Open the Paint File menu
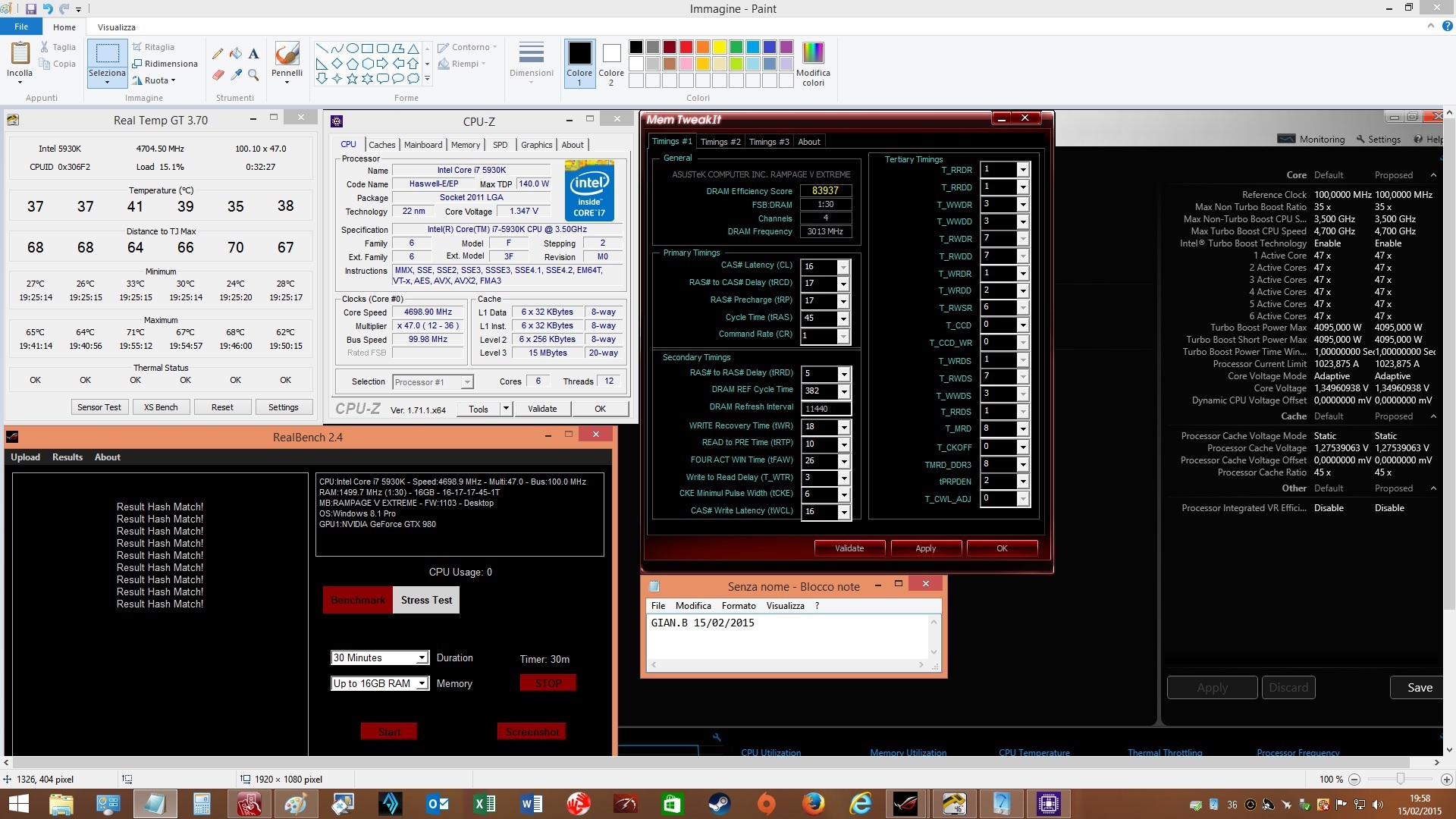 point(21,27)
